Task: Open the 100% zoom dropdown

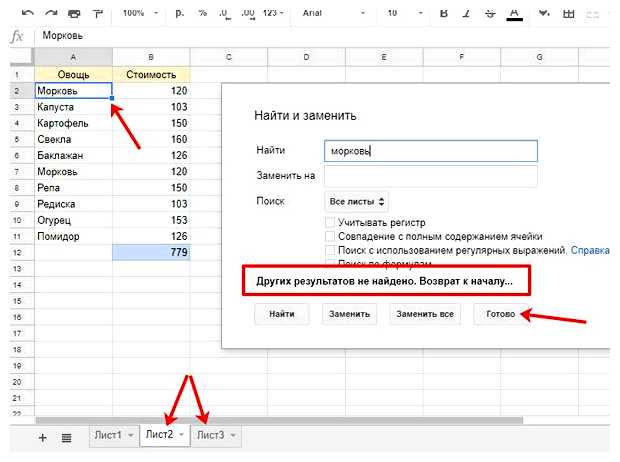Action: (140, 13)
